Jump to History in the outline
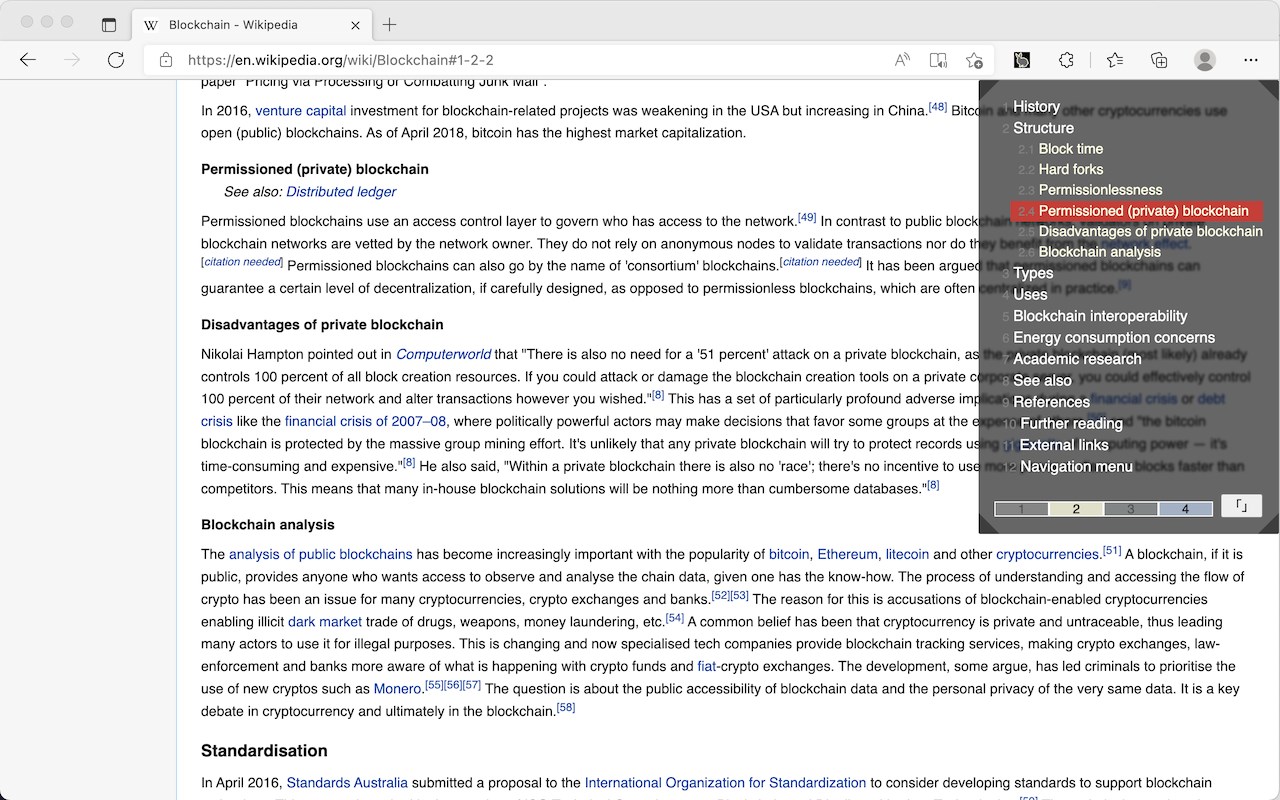 1036,106
